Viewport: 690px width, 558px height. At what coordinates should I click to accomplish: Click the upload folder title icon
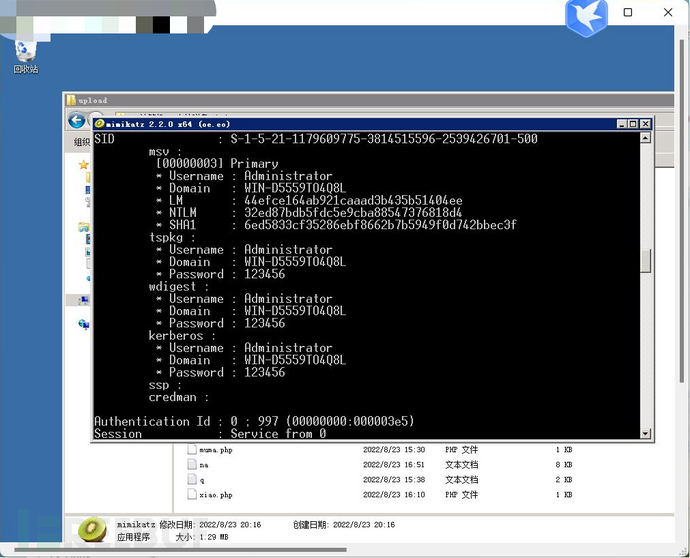(x=71, y=100)
